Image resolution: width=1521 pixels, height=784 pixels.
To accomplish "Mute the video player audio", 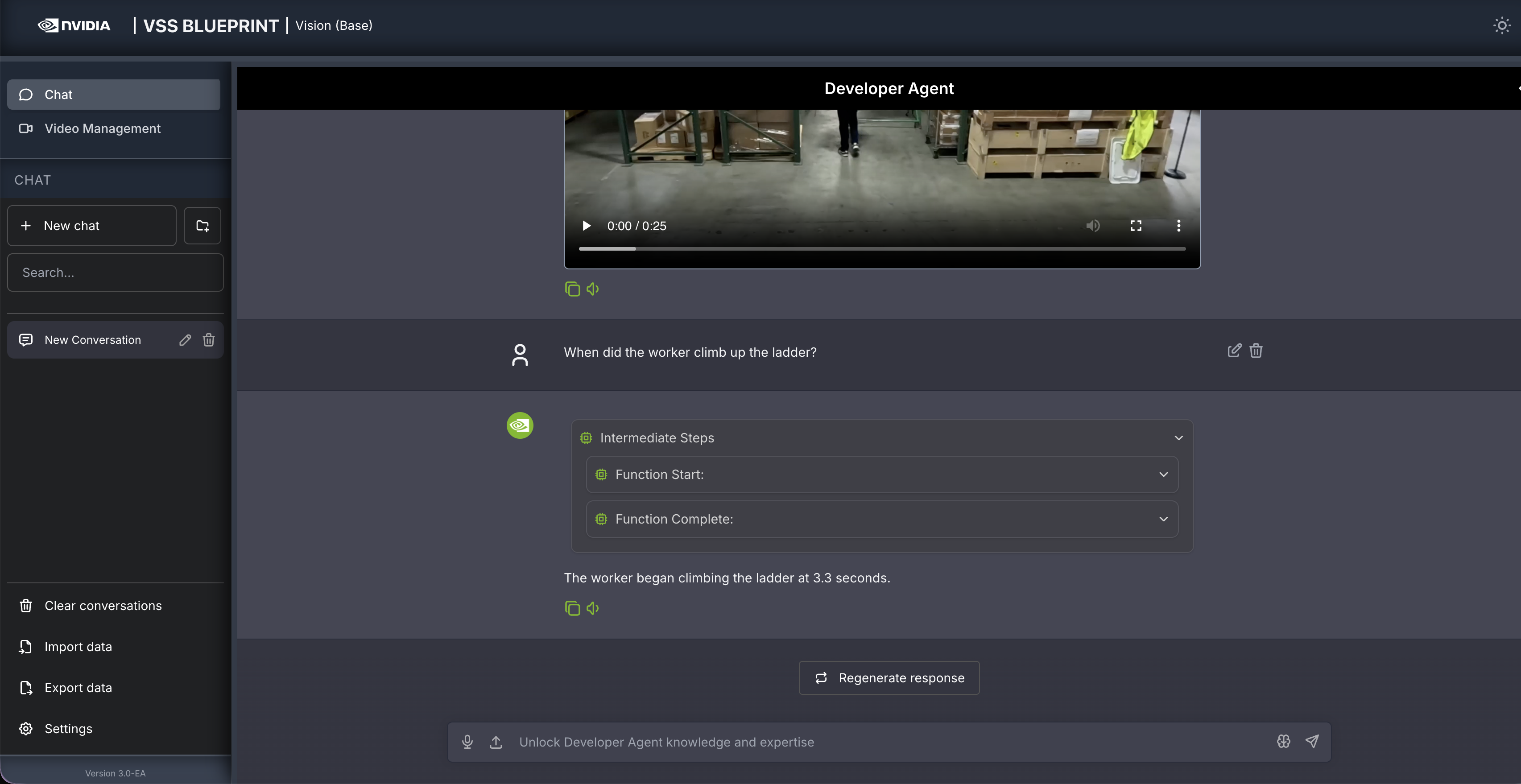I will (x=1093, y=226).
